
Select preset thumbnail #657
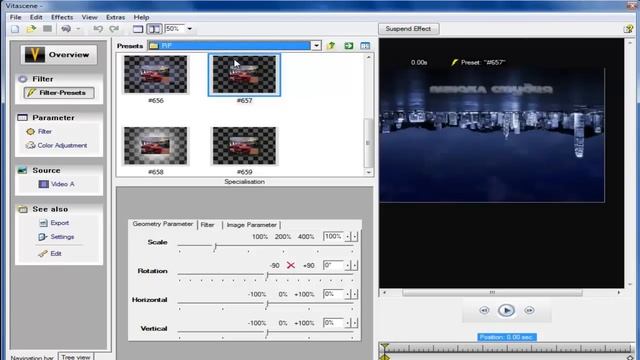click(244, 75)
